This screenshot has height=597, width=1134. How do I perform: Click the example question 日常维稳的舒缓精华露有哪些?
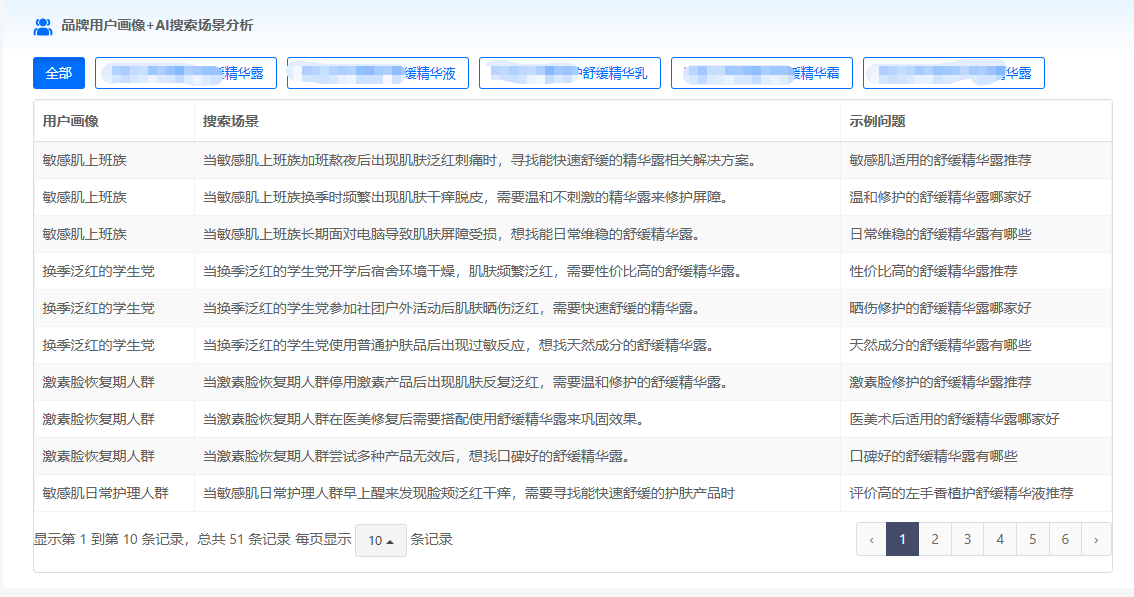940,234
